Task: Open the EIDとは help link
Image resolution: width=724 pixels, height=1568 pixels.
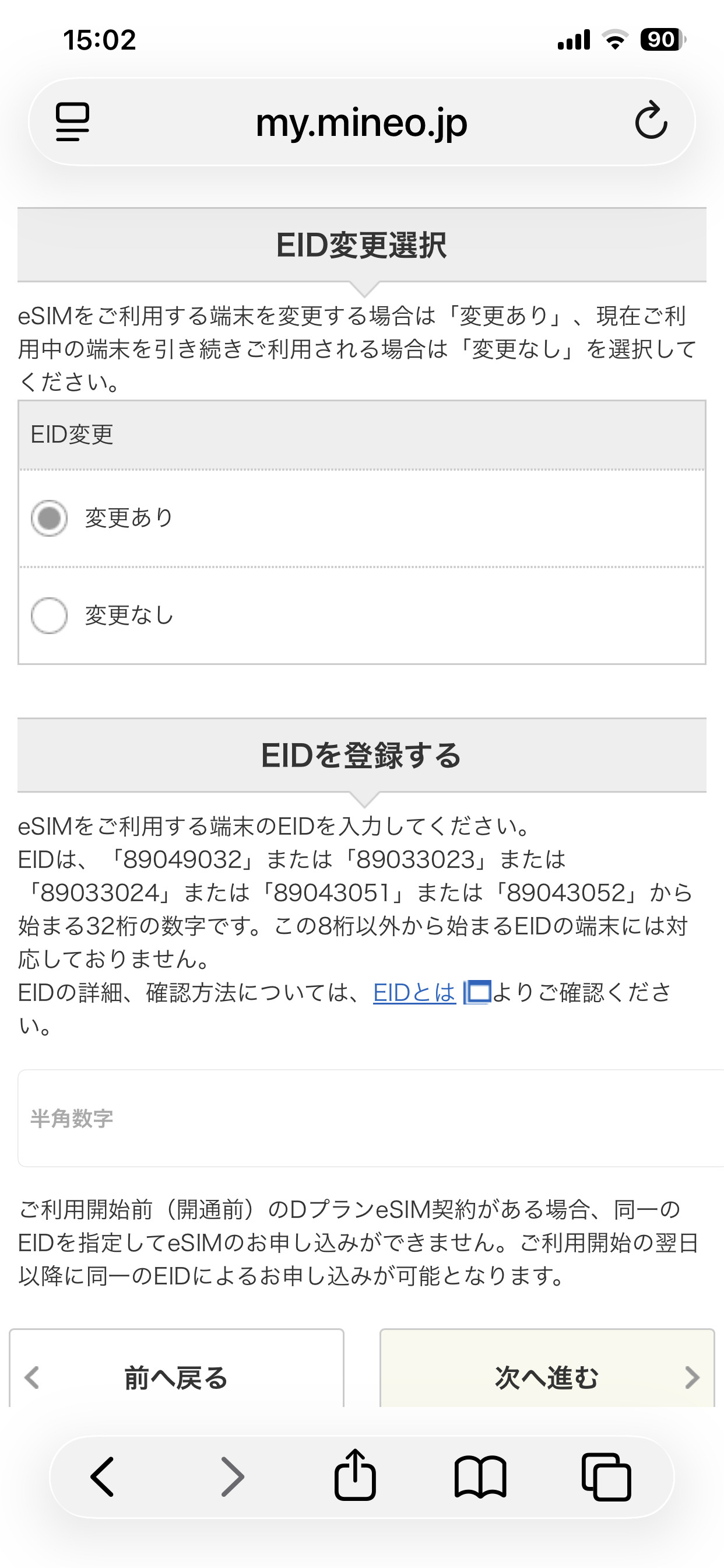Action: tap(414, 992)
